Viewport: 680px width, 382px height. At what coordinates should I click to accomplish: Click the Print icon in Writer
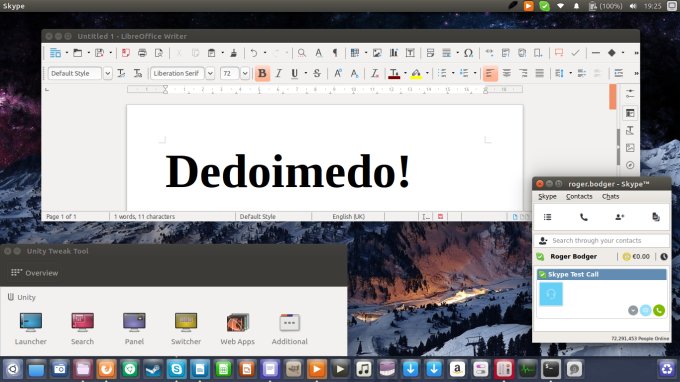pyautogui.click(x=142, y=53)
